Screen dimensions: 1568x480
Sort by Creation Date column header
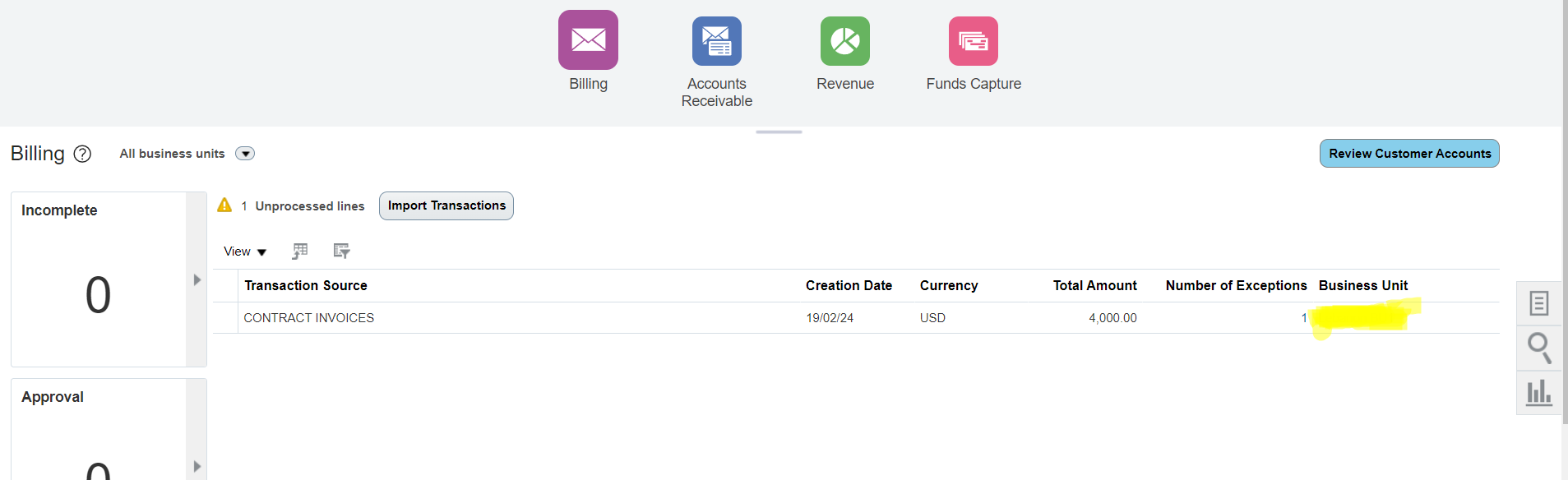849,285
